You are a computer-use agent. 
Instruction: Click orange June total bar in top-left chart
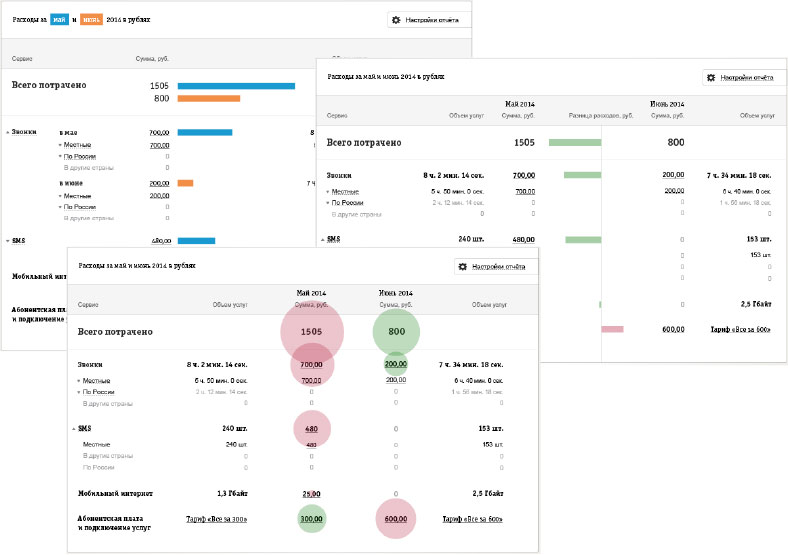click(209, 98)
